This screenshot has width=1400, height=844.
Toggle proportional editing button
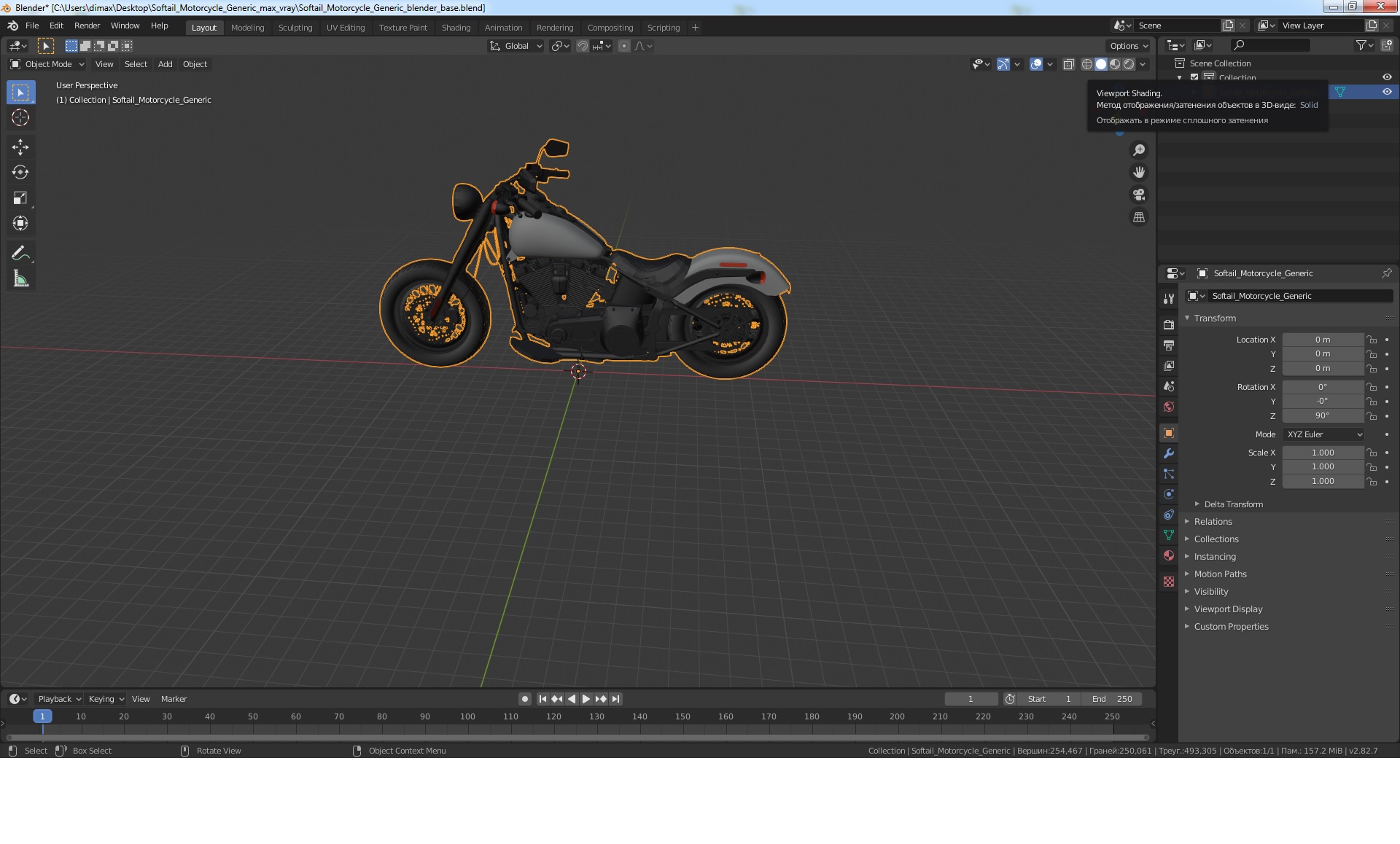click(624, 46)
